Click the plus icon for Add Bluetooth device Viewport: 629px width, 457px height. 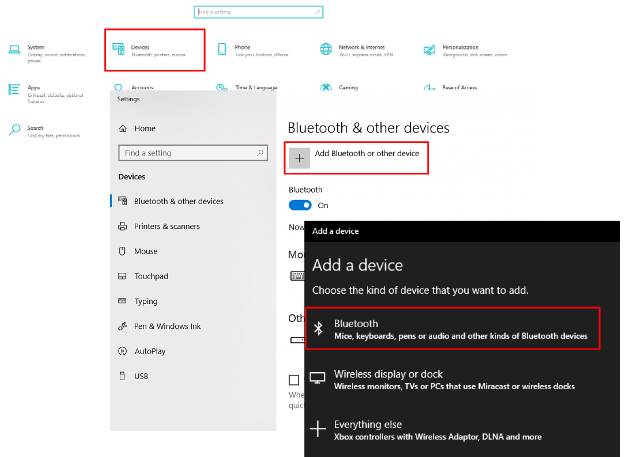299,158
